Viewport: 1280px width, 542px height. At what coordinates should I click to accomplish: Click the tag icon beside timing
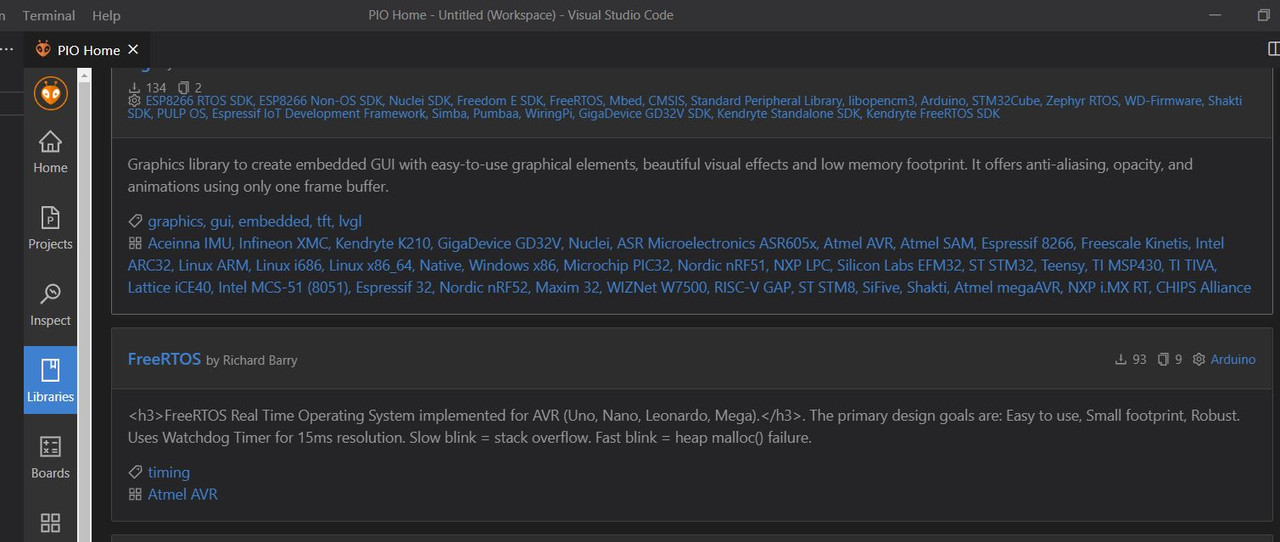coord(135,472)
